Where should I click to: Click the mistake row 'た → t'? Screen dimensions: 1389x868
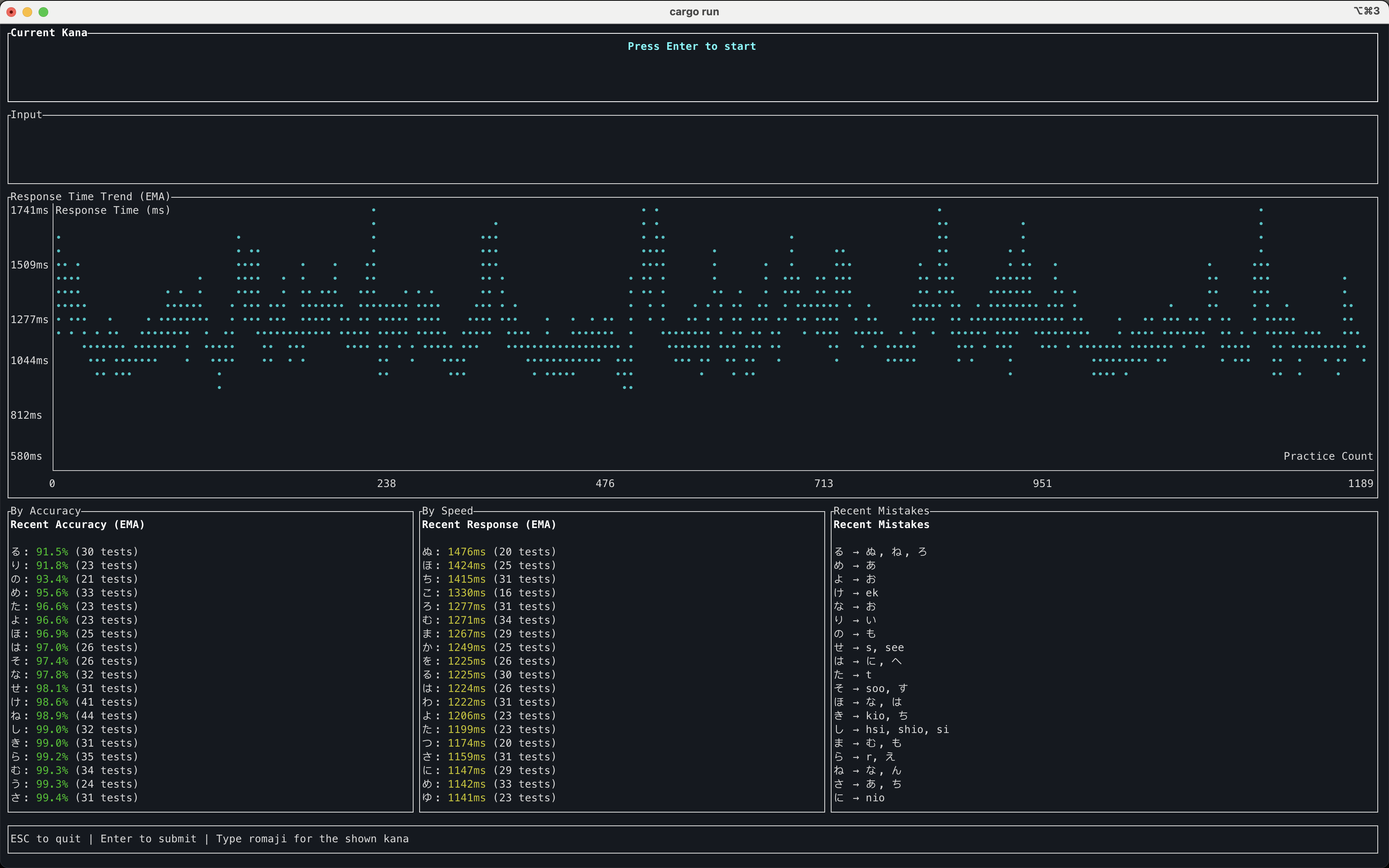(x=853, y=675)
